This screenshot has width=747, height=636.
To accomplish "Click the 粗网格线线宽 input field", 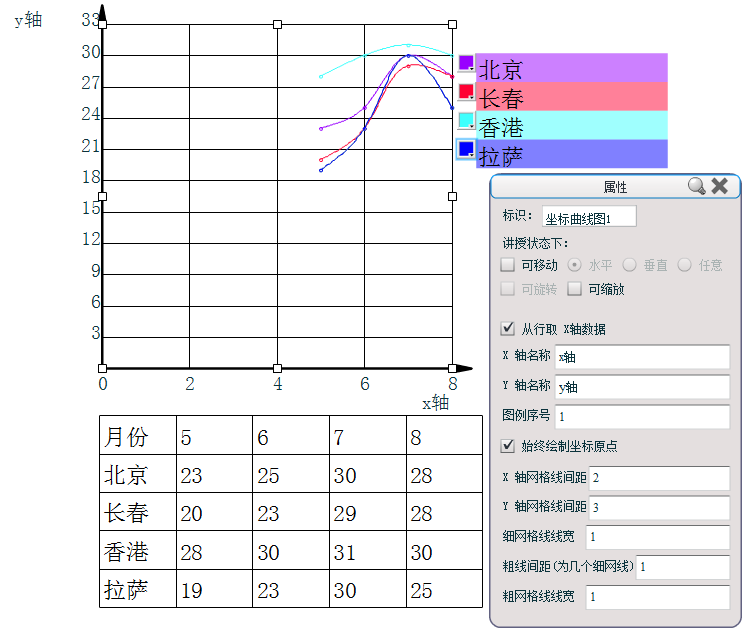I will coord(659,597).
